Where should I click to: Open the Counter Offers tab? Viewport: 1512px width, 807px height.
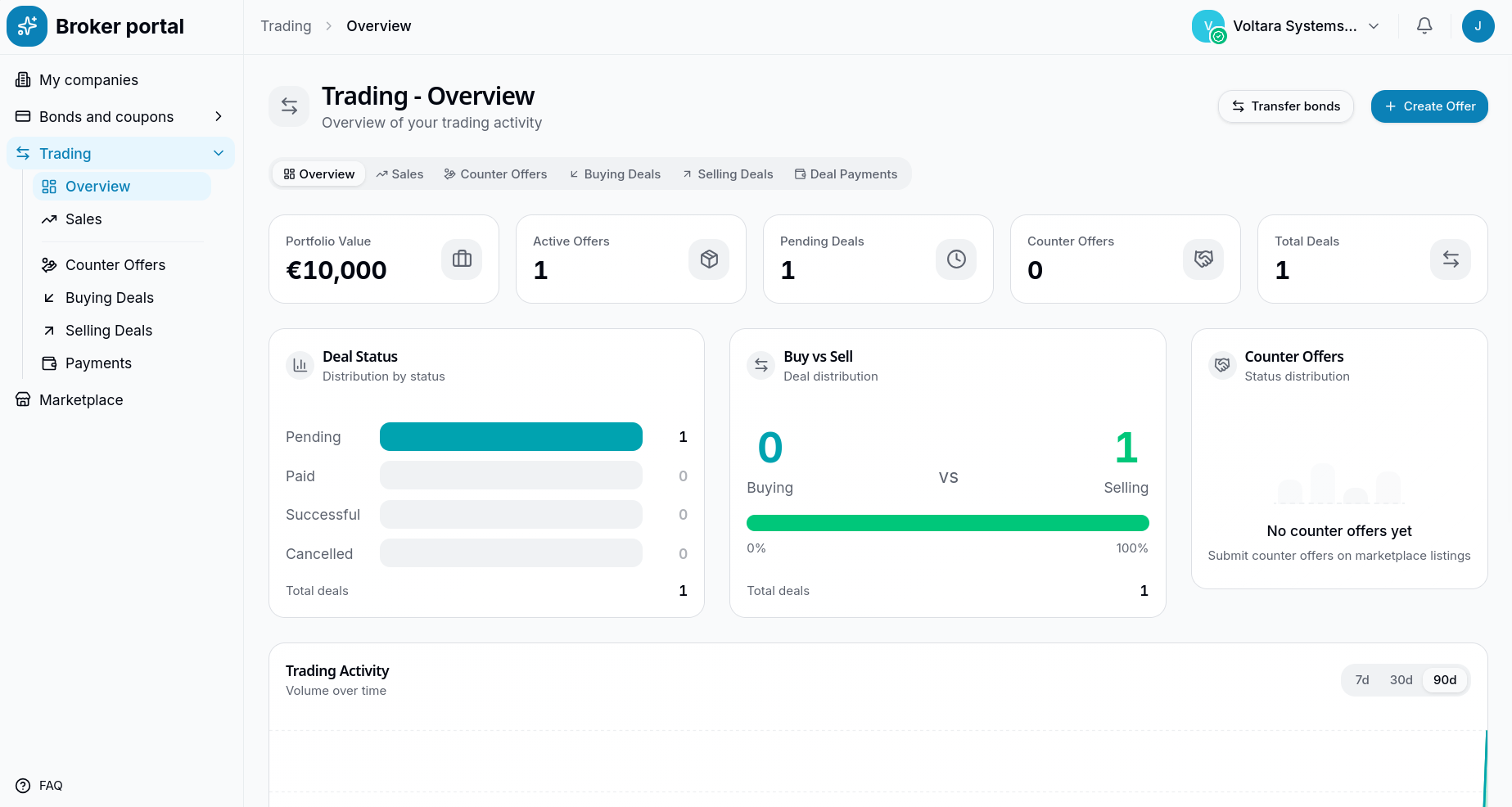(x=495, y=174)
